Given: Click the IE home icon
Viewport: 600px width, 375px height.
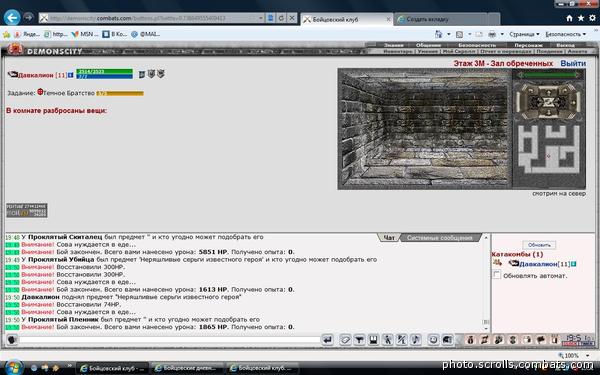Looking at the screenshot, I should [x=569, y=18].
